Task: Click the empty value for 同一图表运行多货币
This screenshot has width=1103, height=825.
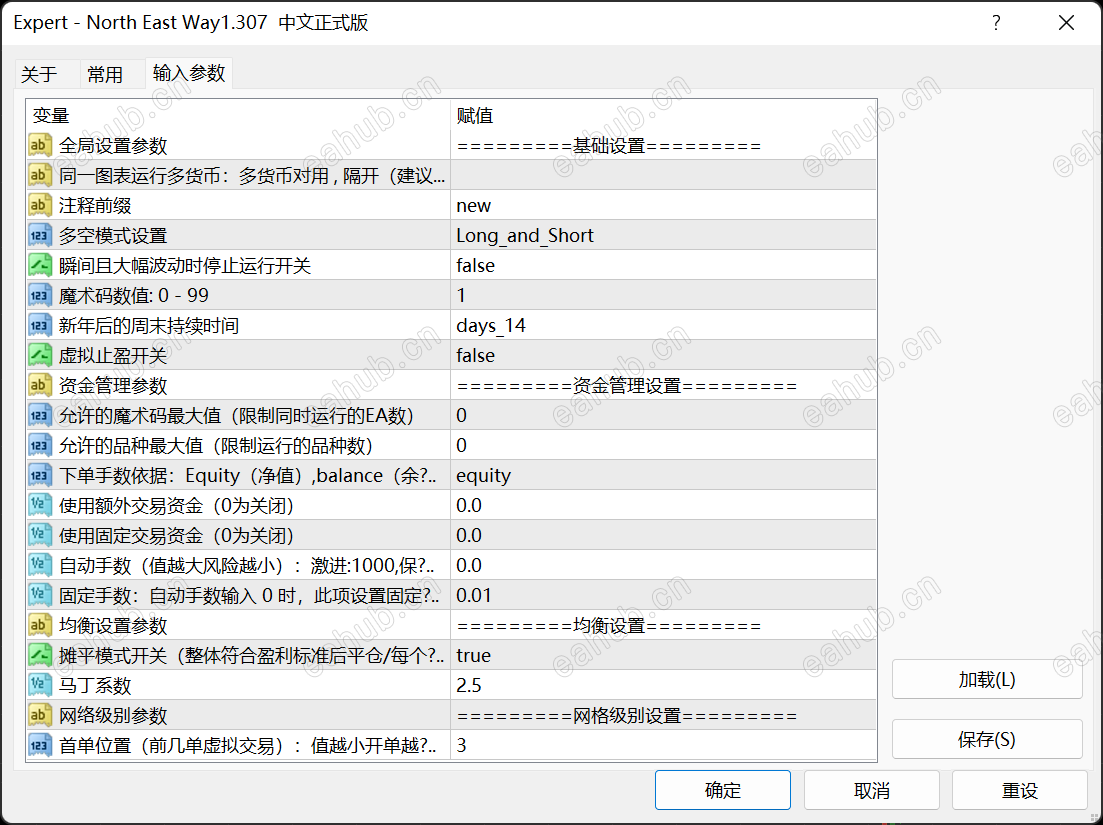Action: pyautogui.click(x=663, y=175)
